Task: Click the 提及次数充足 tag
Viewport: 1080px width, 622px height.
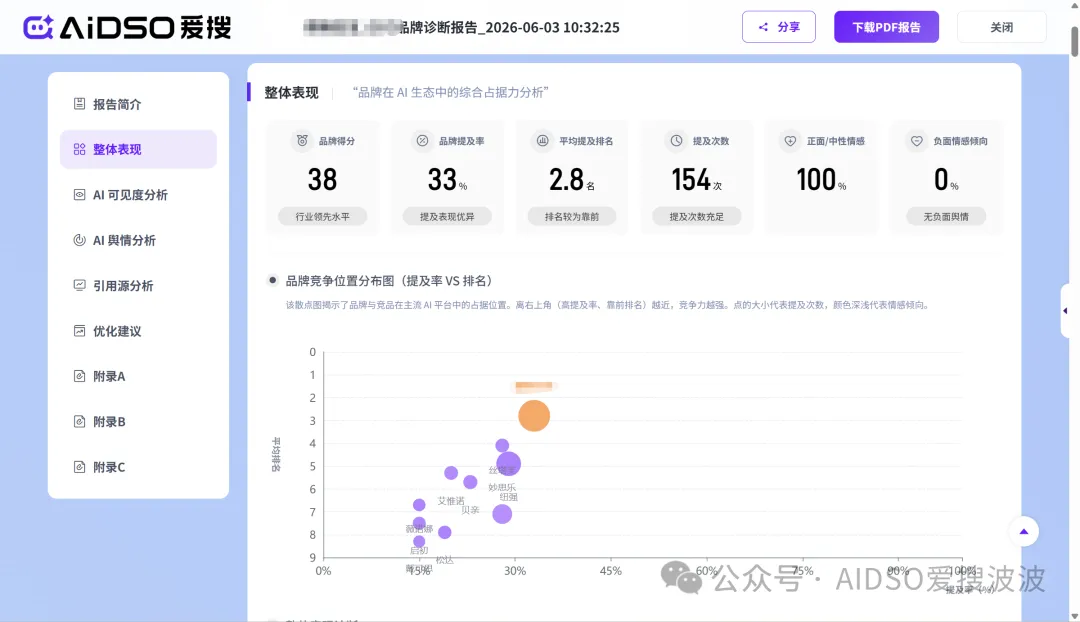Action: coord(696,216)
